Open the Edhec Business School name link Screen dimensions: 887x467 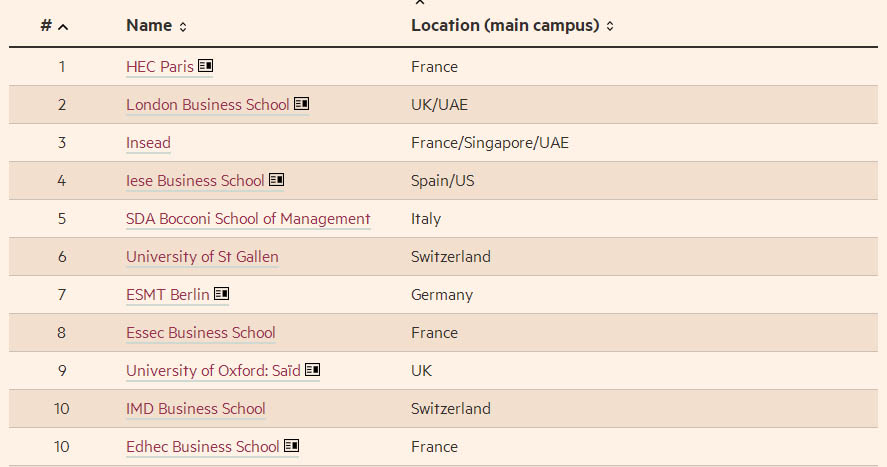pyautogui.click(x=203, y=447)
